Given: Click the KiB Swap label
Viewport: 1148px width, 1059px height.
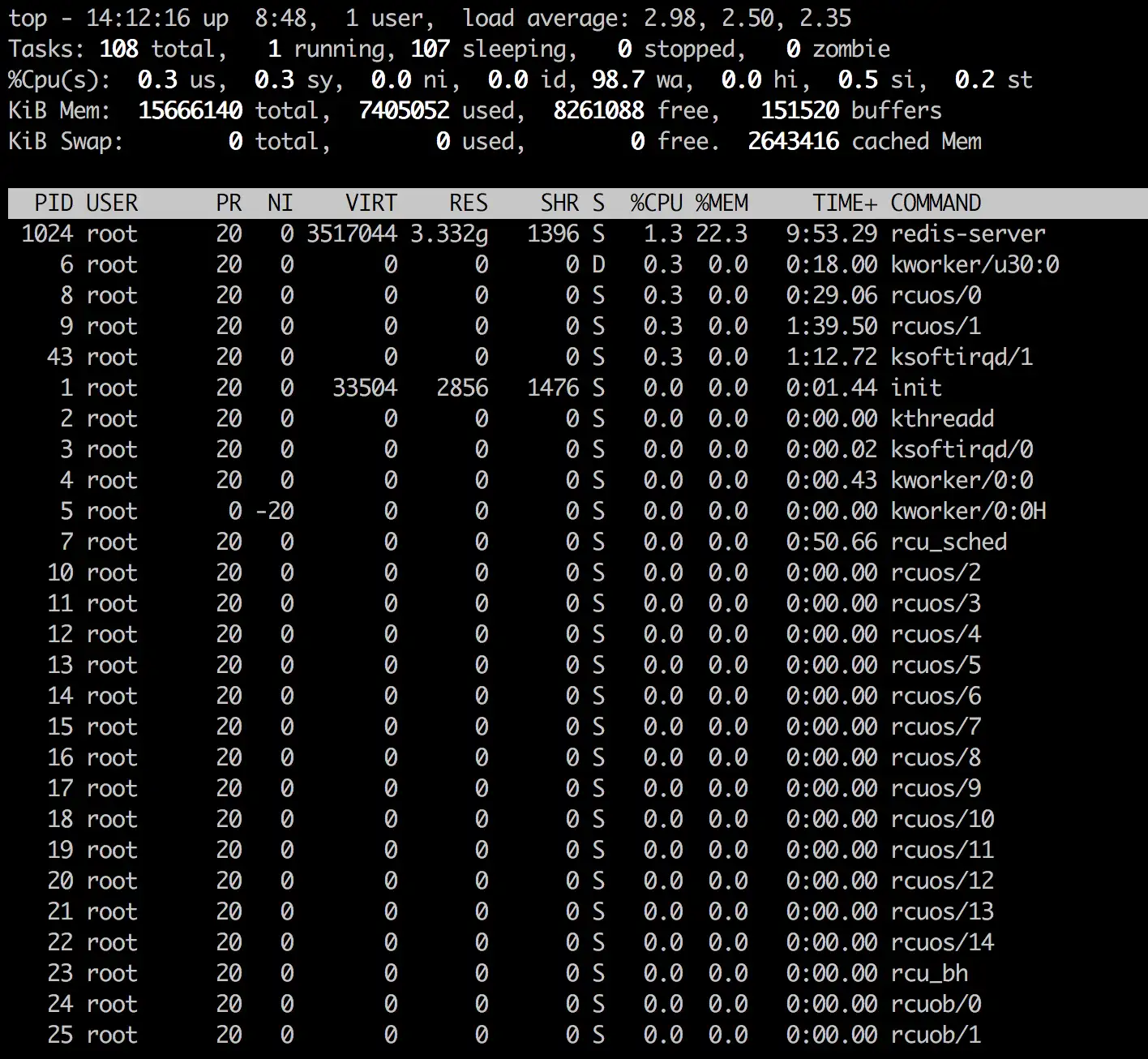Looking at the screenshot, I should pos(66,141).
